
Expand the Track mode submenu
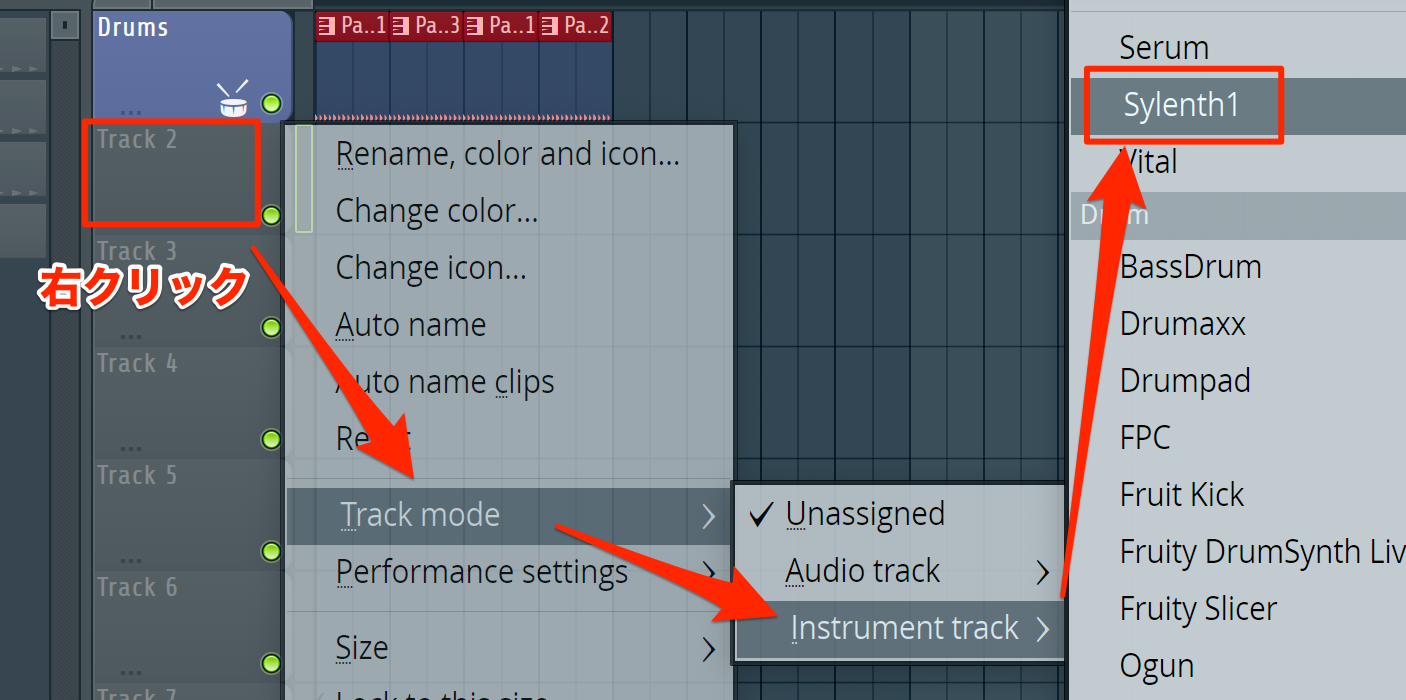[510, 515]
